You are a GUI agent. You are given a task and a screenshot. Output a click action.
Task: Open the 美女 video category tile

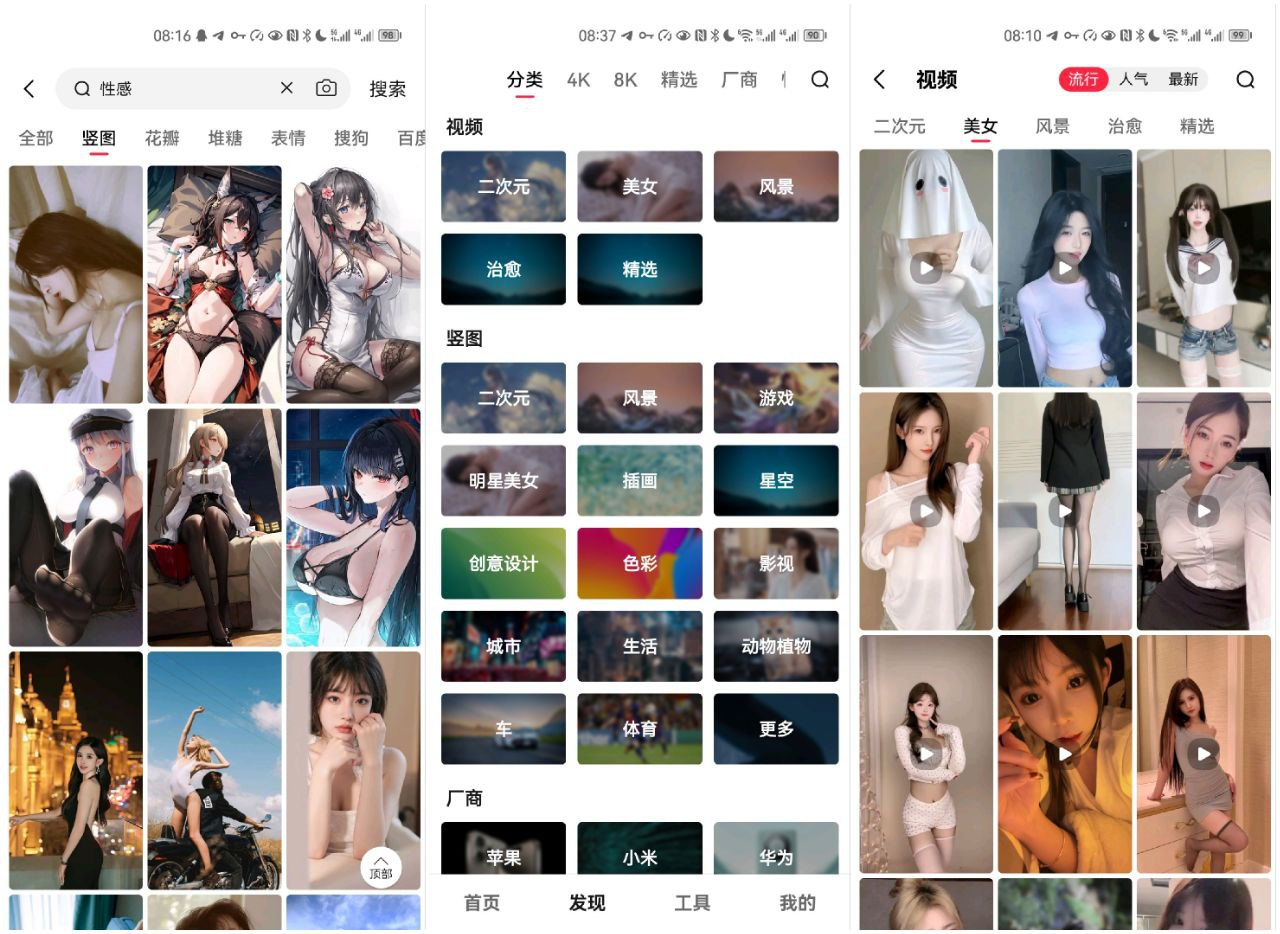tap(640, 186)
